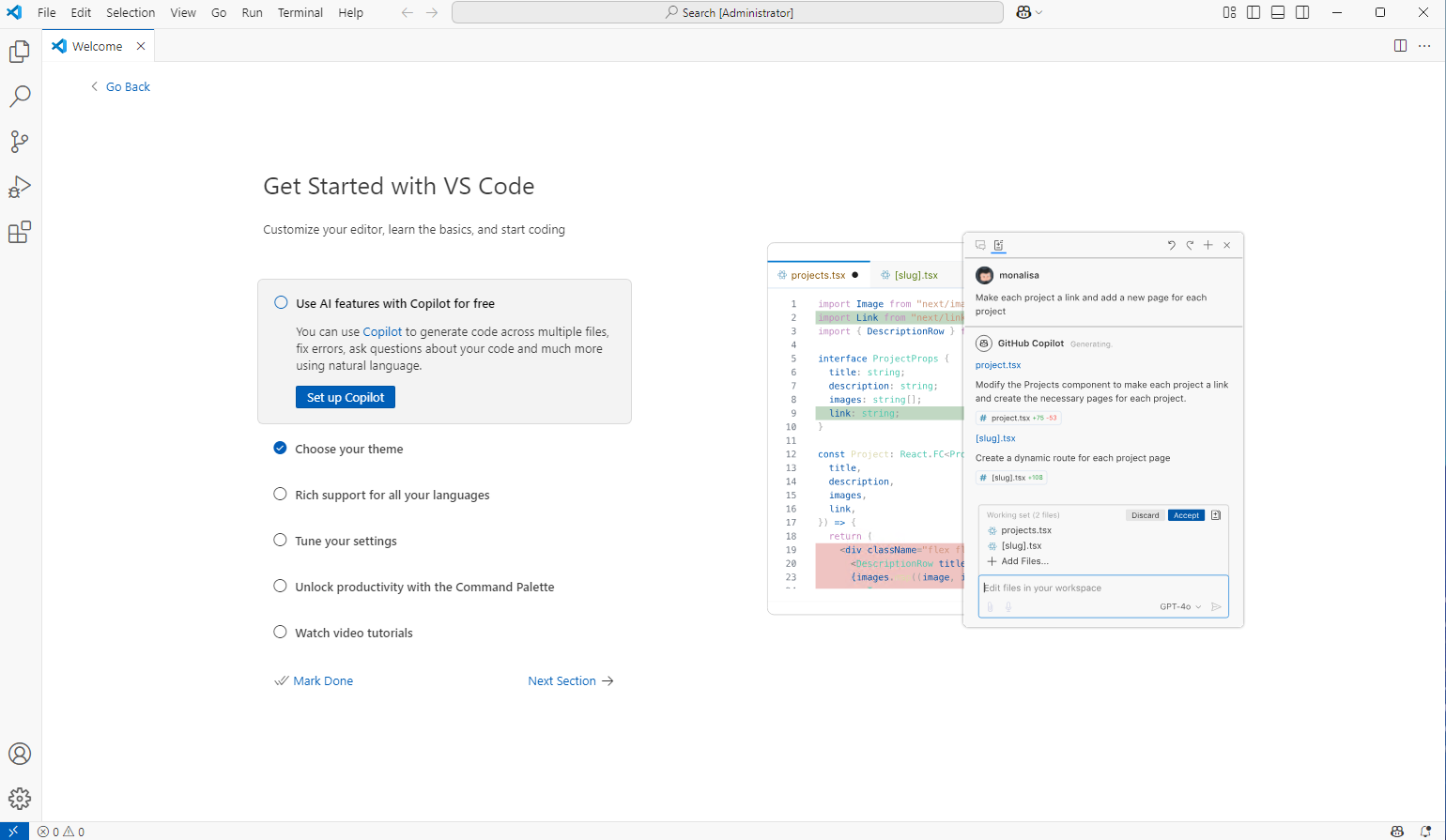Open the Help menu
1446x840 pixels.
(350, 12)
